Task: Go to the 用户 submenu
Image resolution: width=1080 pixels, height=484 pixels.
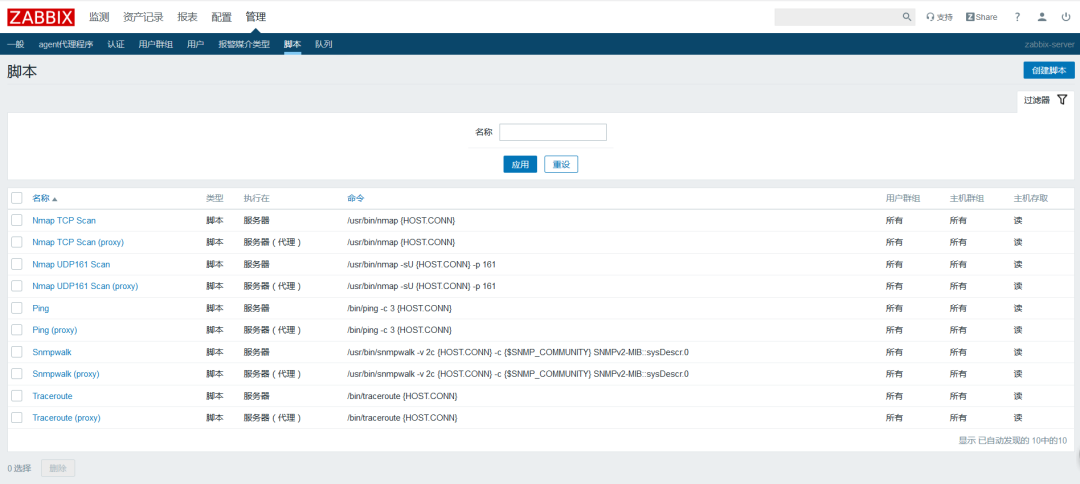Action: tap(196, 44)
